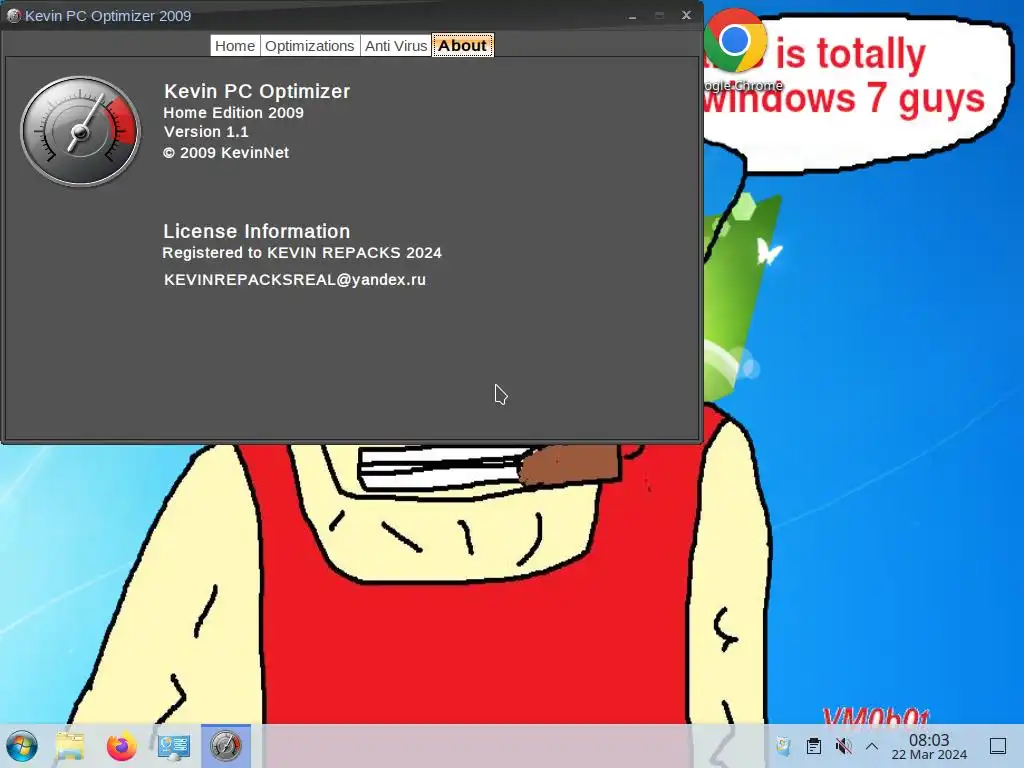Image resolution: width=1024 pixels, height=768 pixels.
Task: Click the KEVINREPACKSREAL@yandex.ru email text
Action: (295, 280)
